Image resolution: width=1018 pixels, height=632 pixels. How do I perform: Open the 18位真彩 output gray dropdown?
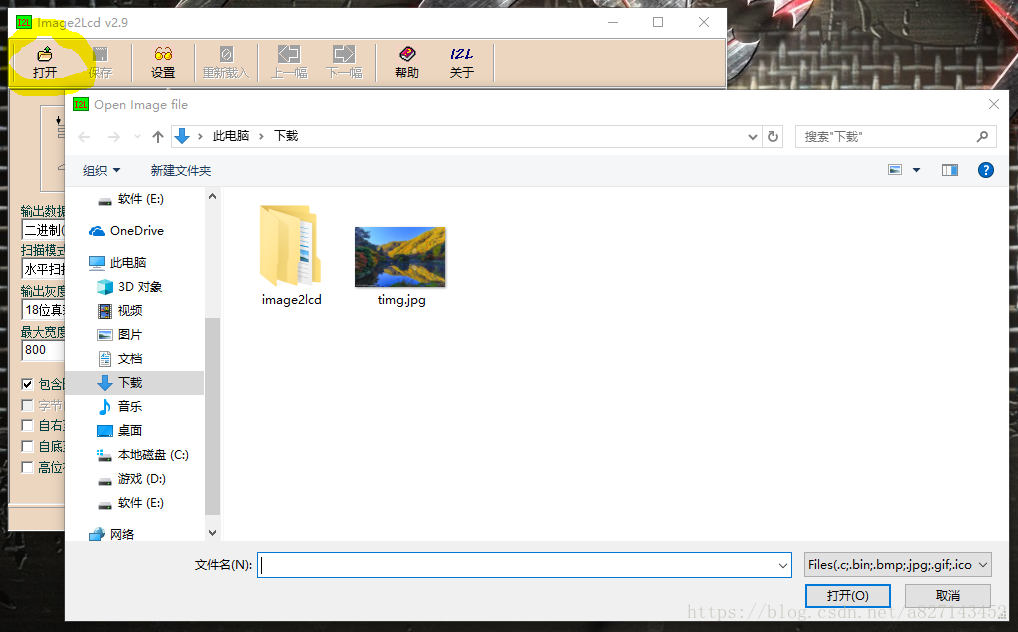click(x=44, y=310)
